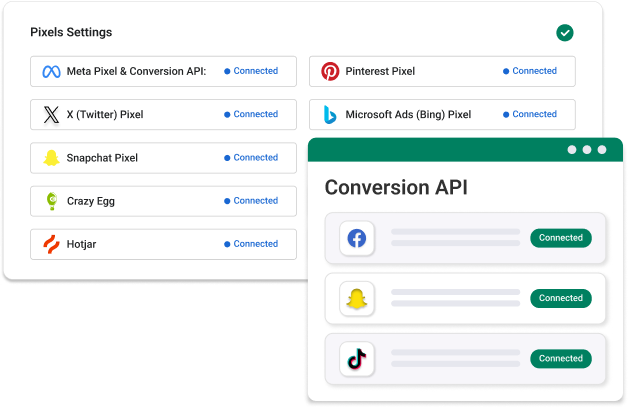This screenshot has width=629, height=408.
Task: Click the first white dot in green title bar
Action: pyautogui.click(x=572, y=150)
